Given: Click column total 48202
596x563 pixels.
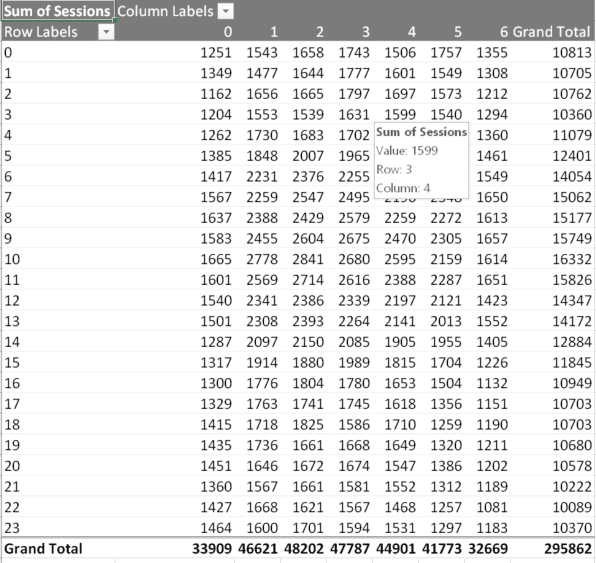Looking at the screenshot, I should [x=304, y=549].
